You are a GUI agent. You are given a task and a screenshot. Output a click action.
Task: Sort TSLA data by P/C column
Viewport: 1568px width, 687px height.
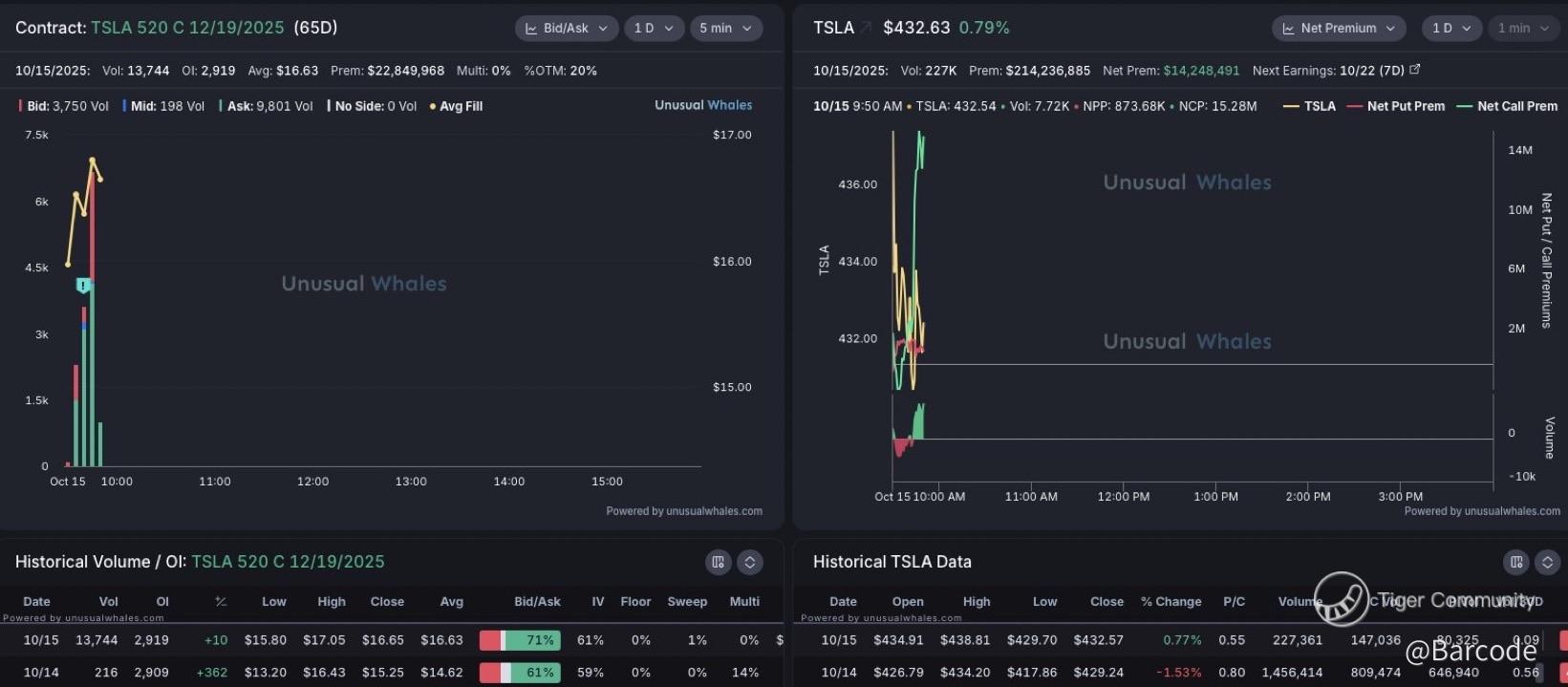[1234, 602]
